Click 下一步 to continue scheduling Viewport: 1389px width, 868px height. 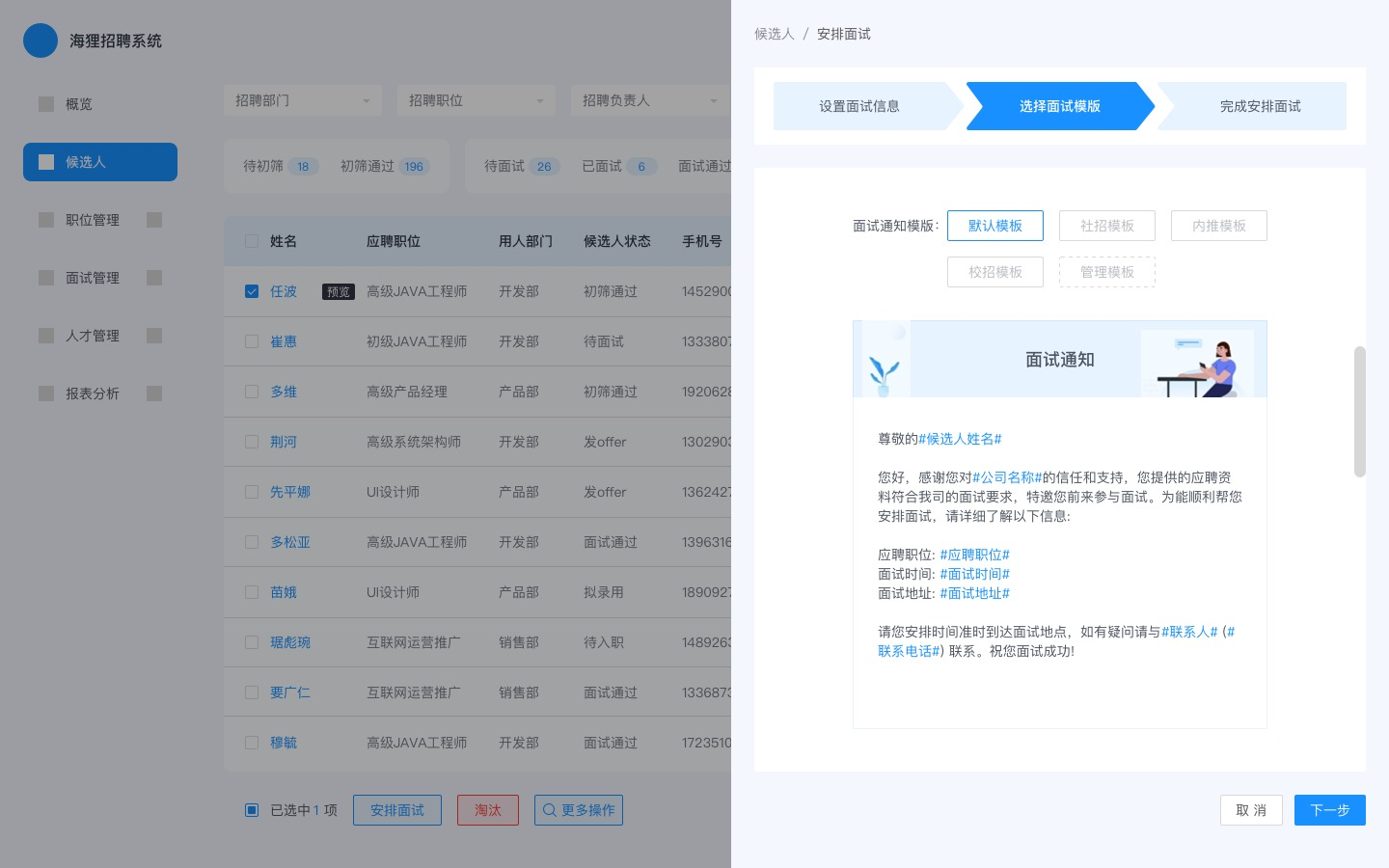point(1330,810)
